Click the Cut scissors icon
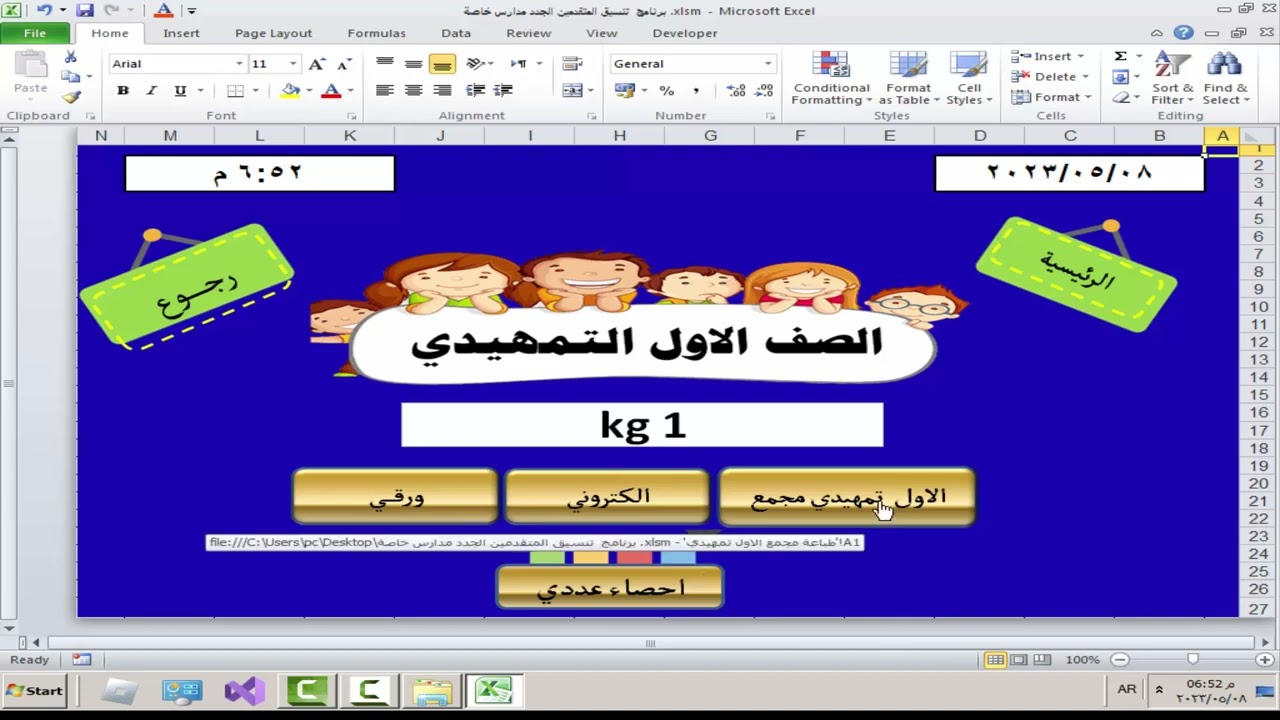Viewport: 1280px width, 720px height. click(x=70, y=58)
